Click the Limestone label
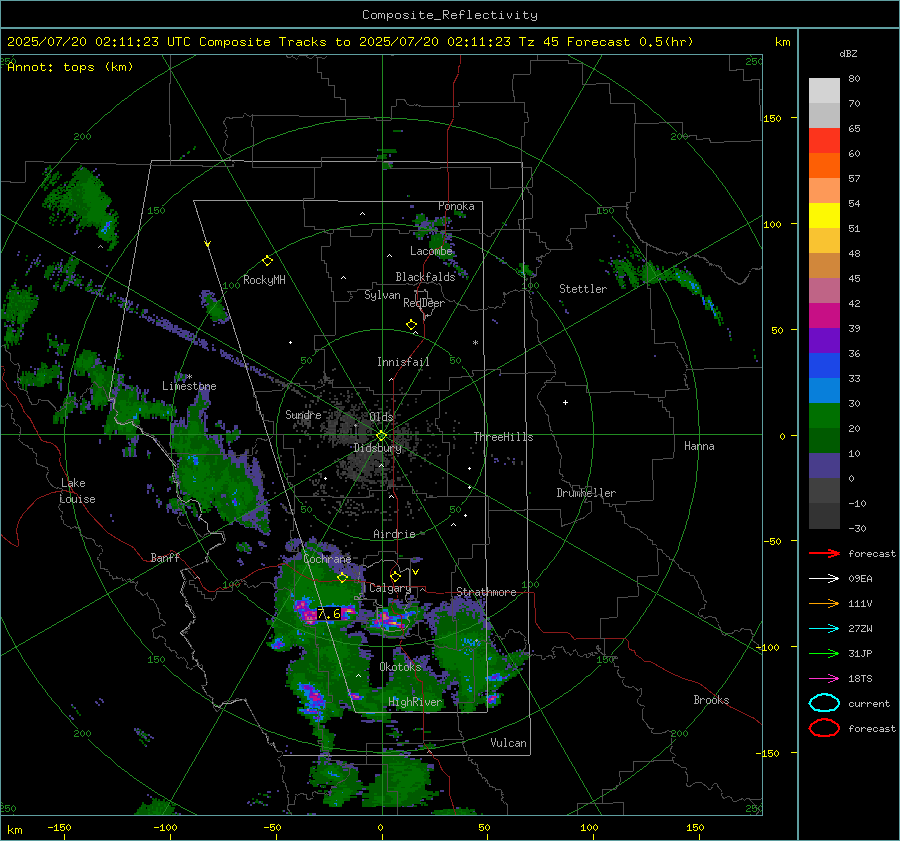This screenshot has height=841, width=900. click(189, 386)
